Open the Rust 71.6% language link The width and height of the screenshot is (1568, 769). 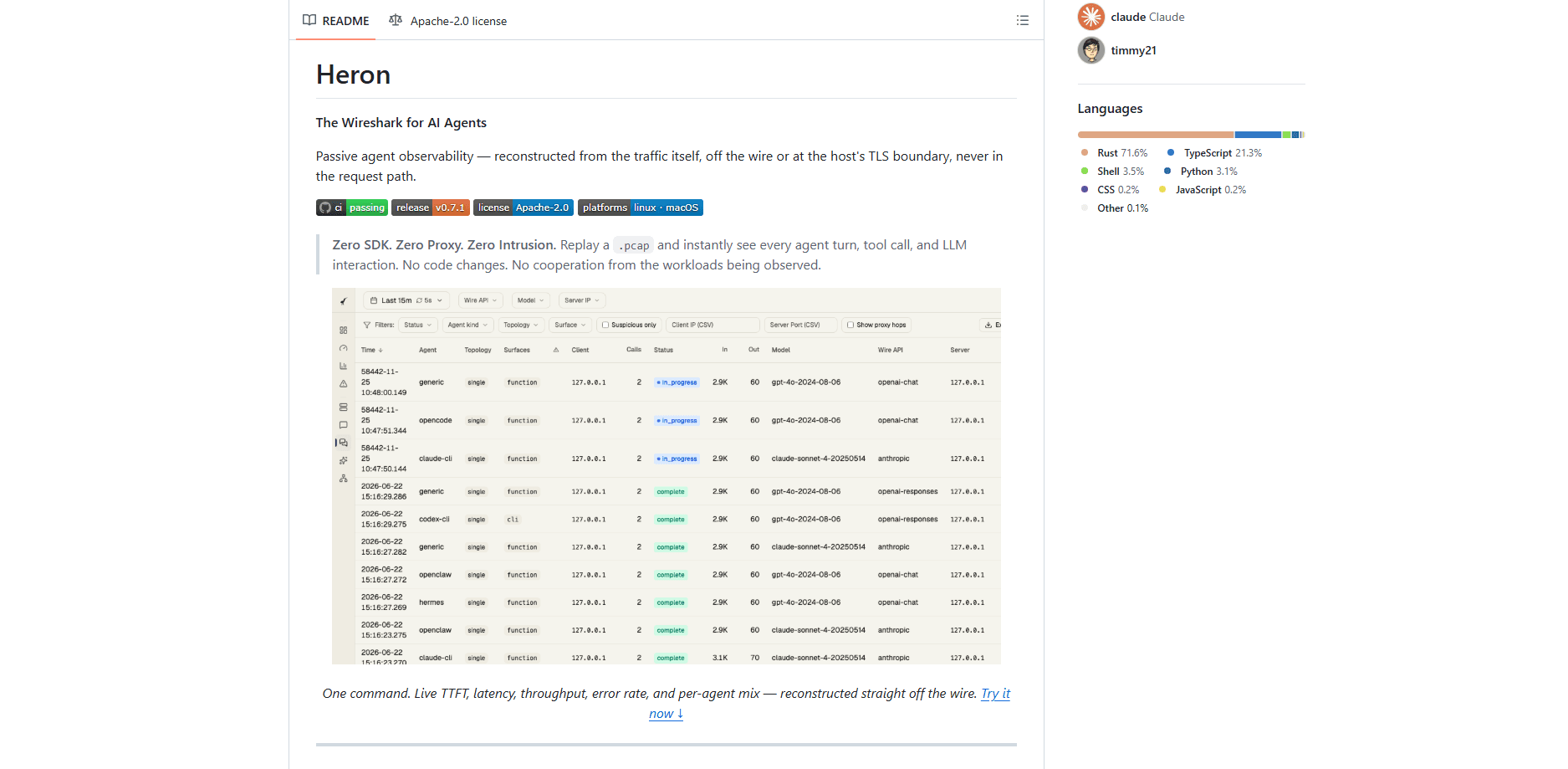coord(1114,153)
